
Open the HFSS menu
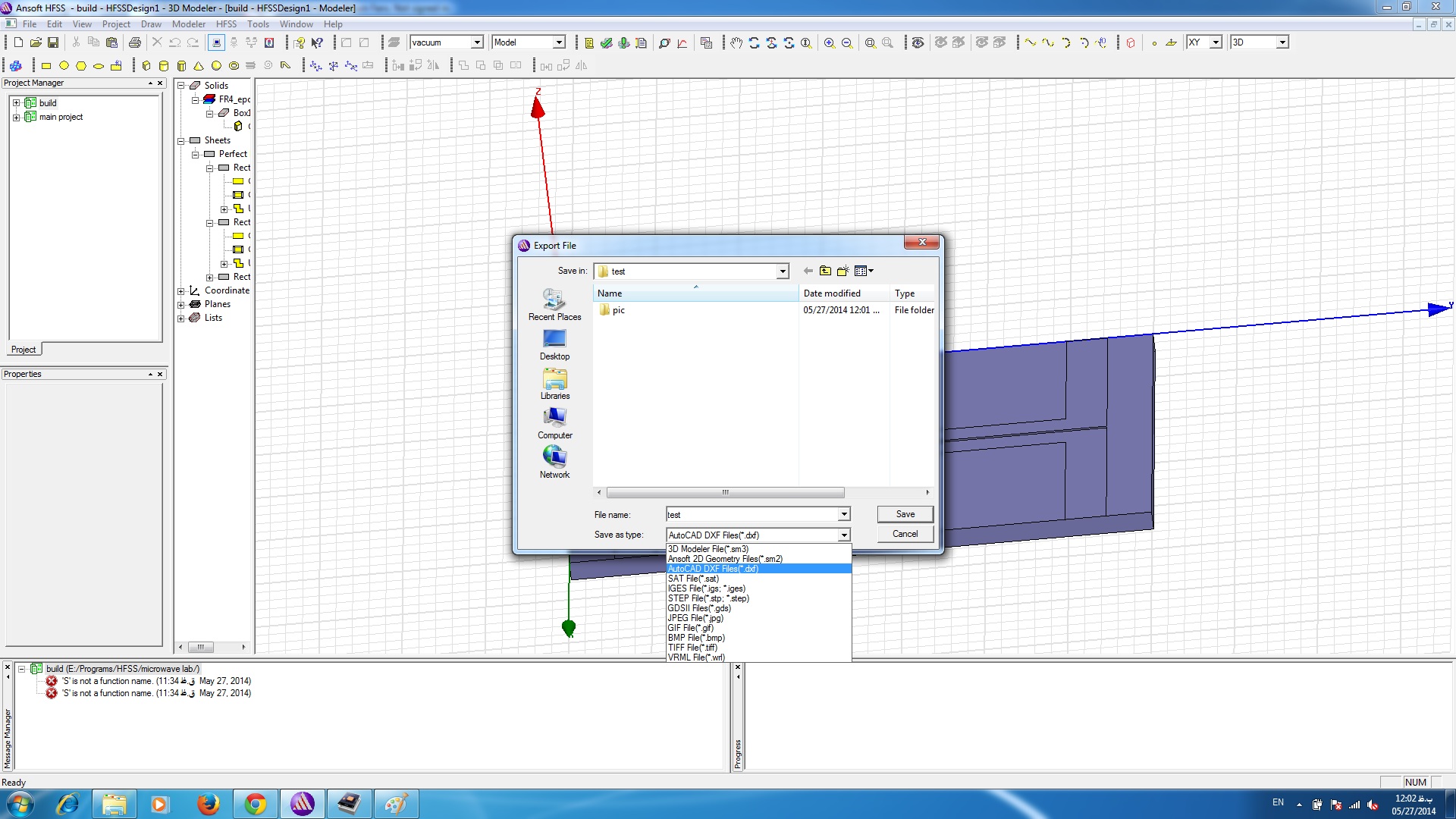coord(226,24)
